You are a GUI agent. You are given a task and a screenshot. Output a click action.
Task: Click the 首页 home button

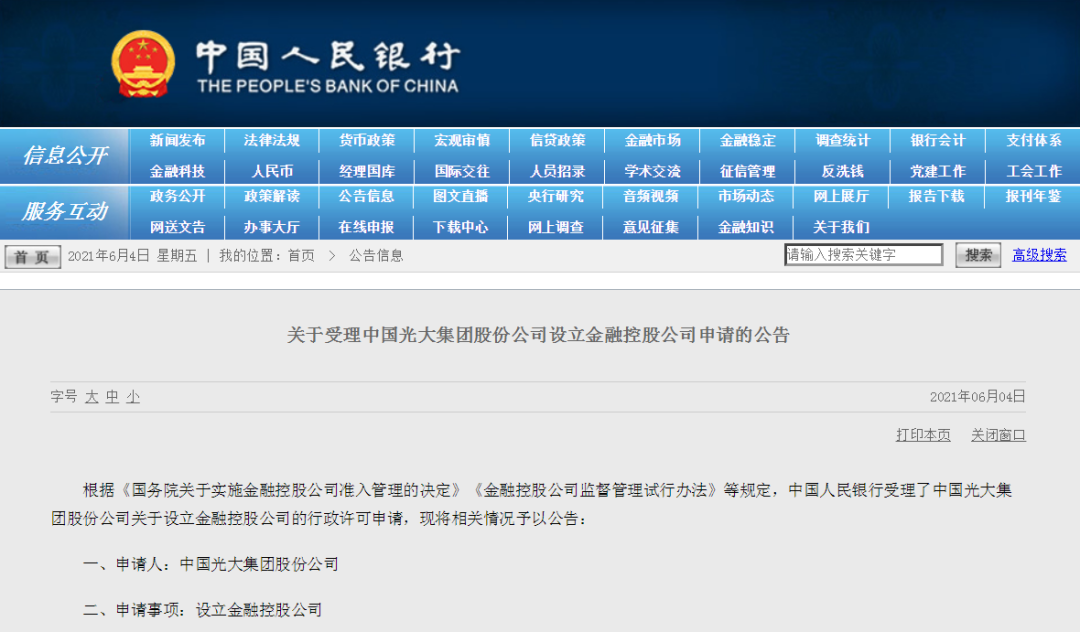coord(32,257)
